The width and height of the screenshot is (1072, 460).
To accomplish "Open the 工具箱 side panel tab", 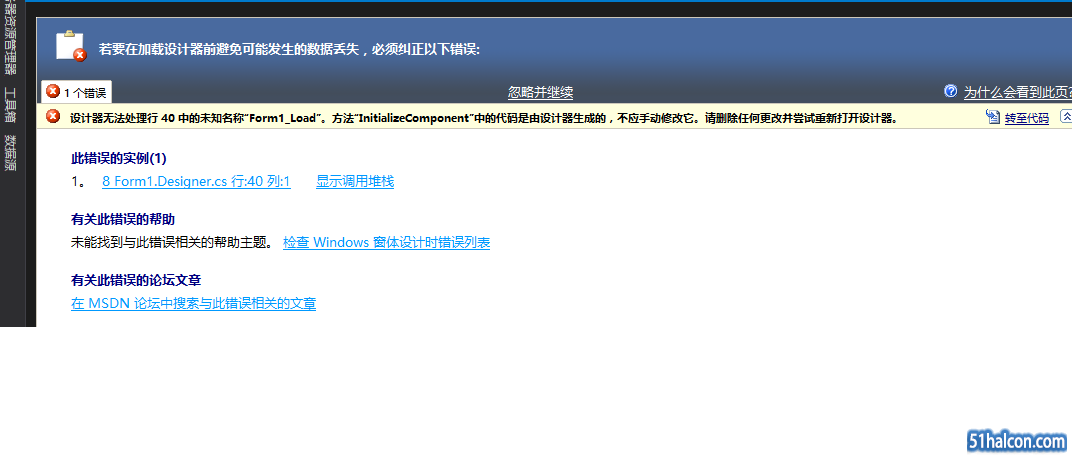I will [10, 105].
